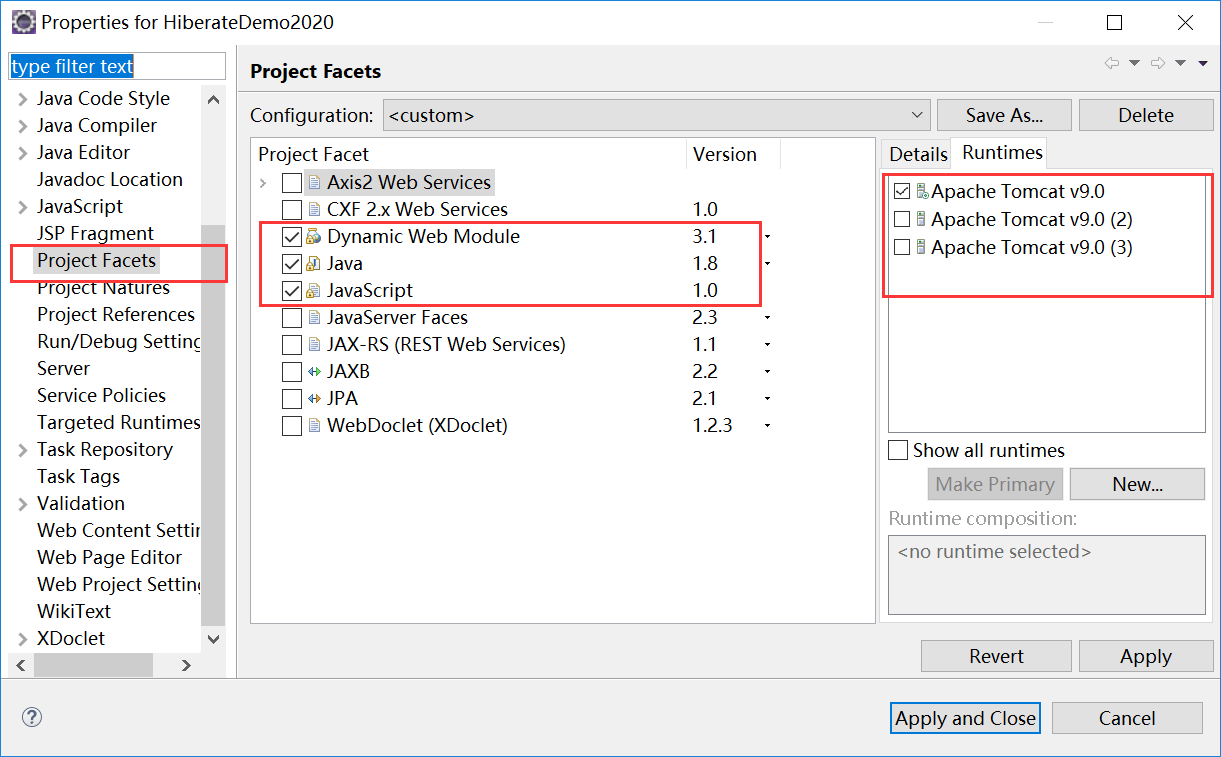Click the Apply and Close button
The width and height of the screenshot is (1221, 757).
pos(965,718)
